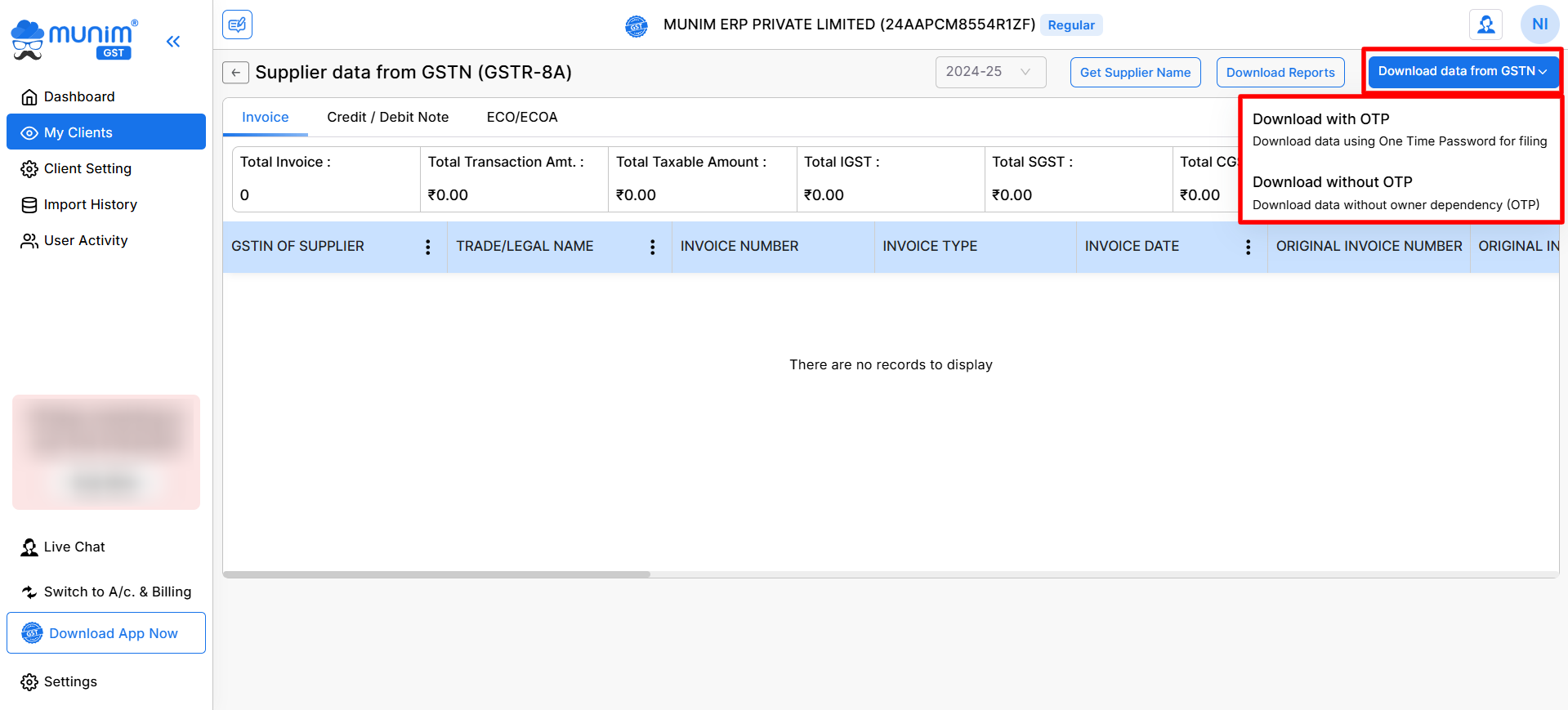Switch to the Credit / Debit Note tab
Viewport: 1568px width, 710px height.
coord(387,118)
